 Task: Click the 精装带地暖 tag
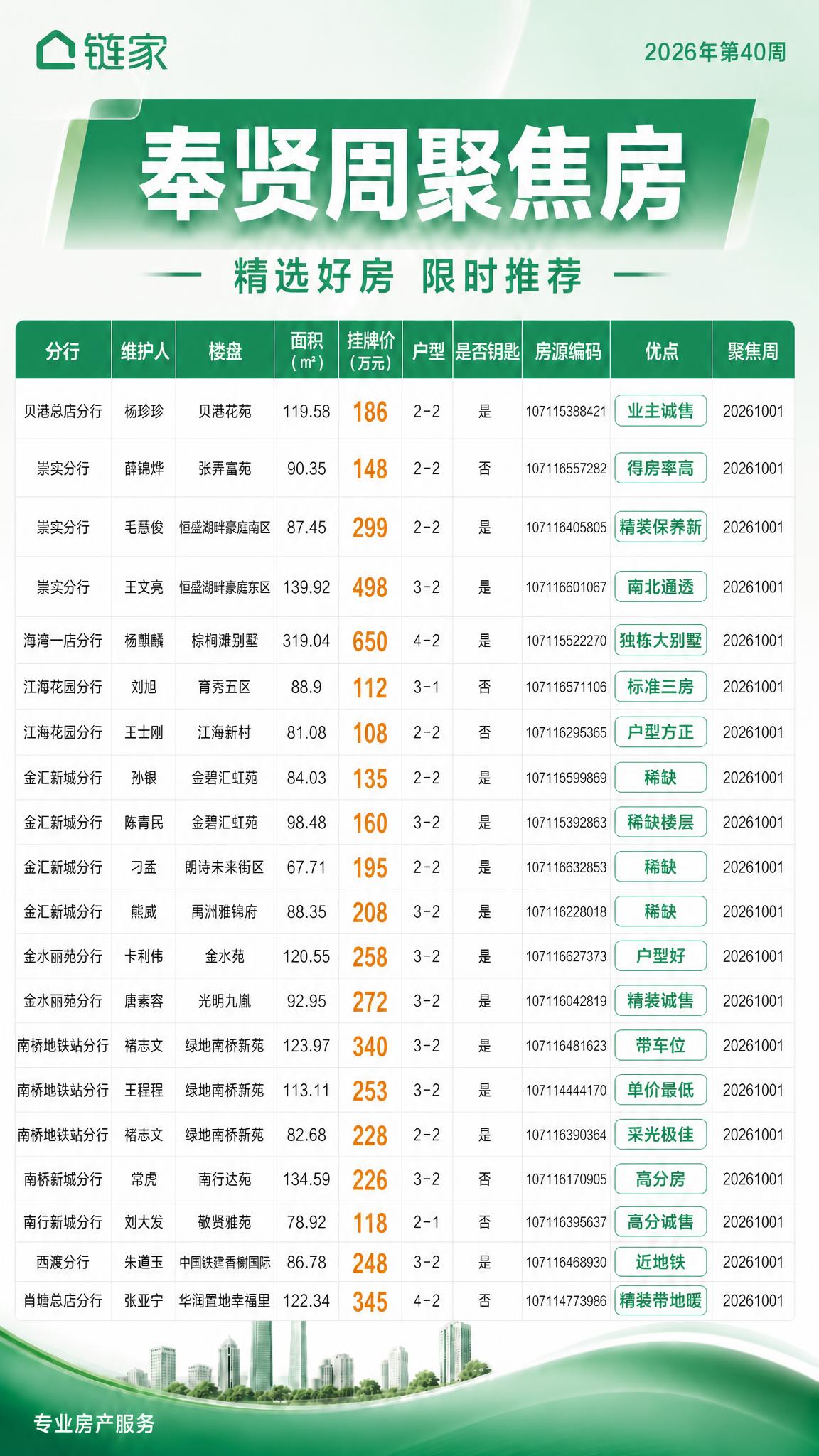tap(660, 1300)
